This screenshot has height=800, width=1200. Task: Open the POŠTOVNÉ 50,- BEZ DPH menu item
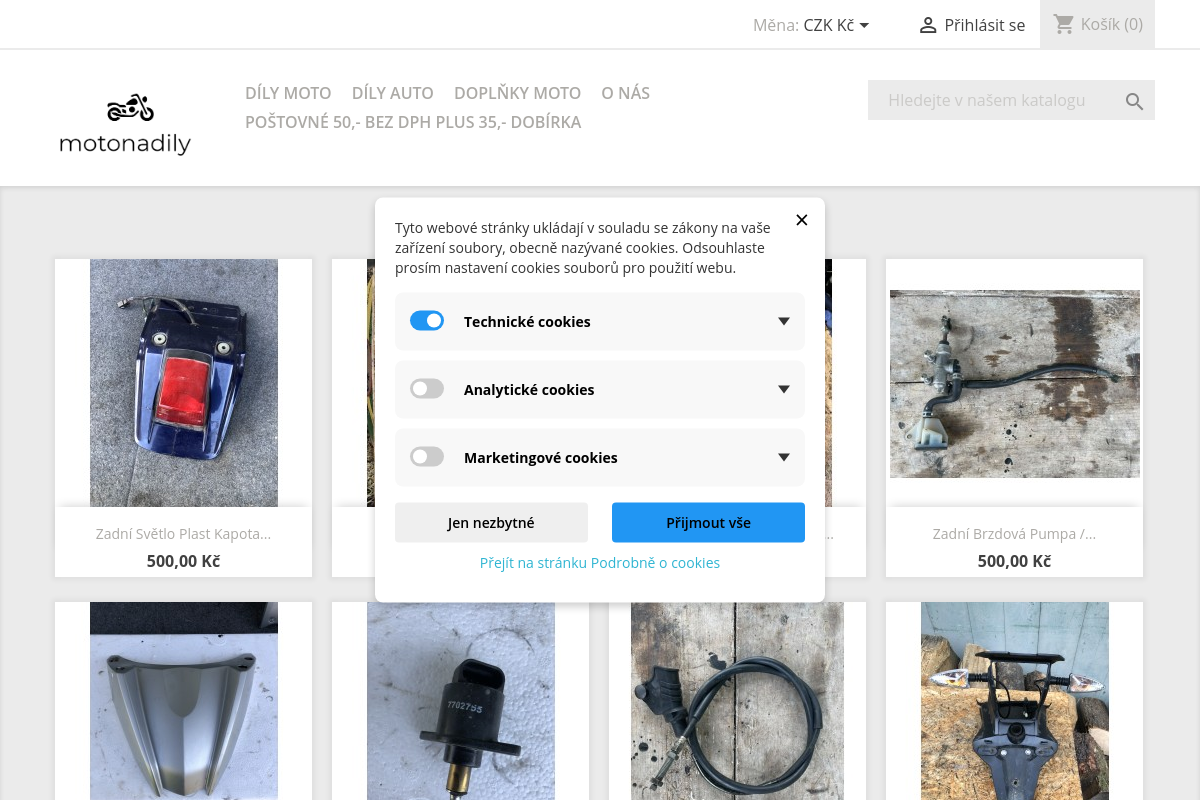point(413,122)
